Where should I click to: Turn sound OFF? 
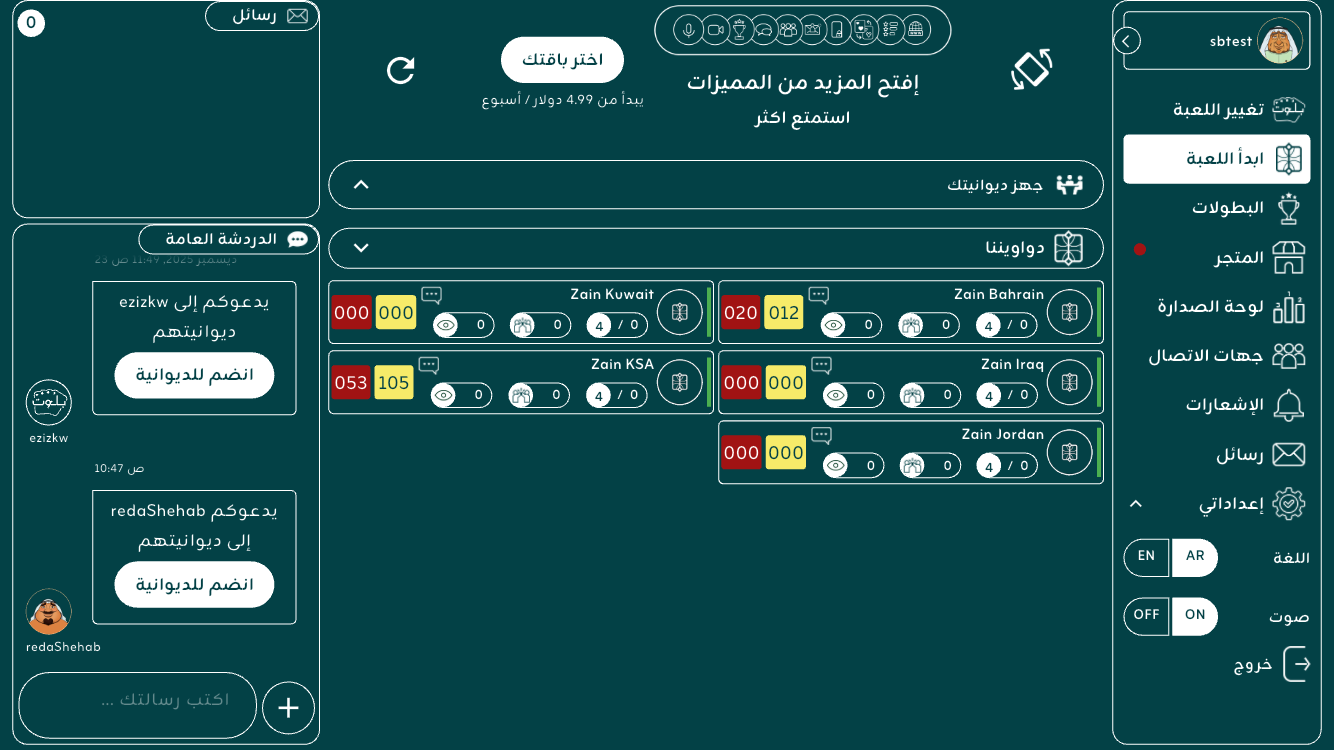point(1146,616)
